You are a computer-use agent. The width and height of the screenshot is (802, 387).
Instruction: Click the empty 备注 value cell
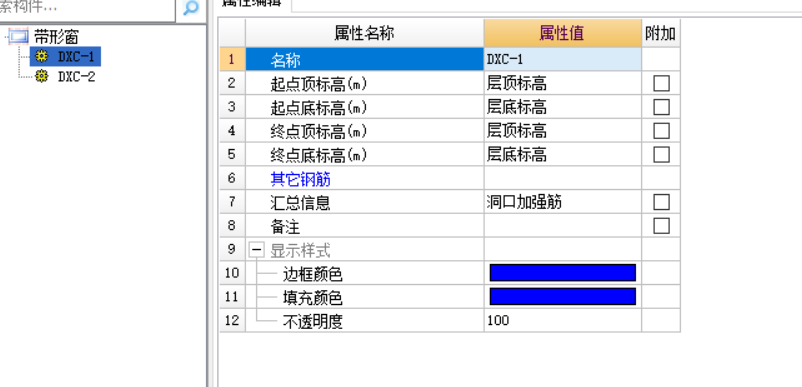click(x=563, y=226)
